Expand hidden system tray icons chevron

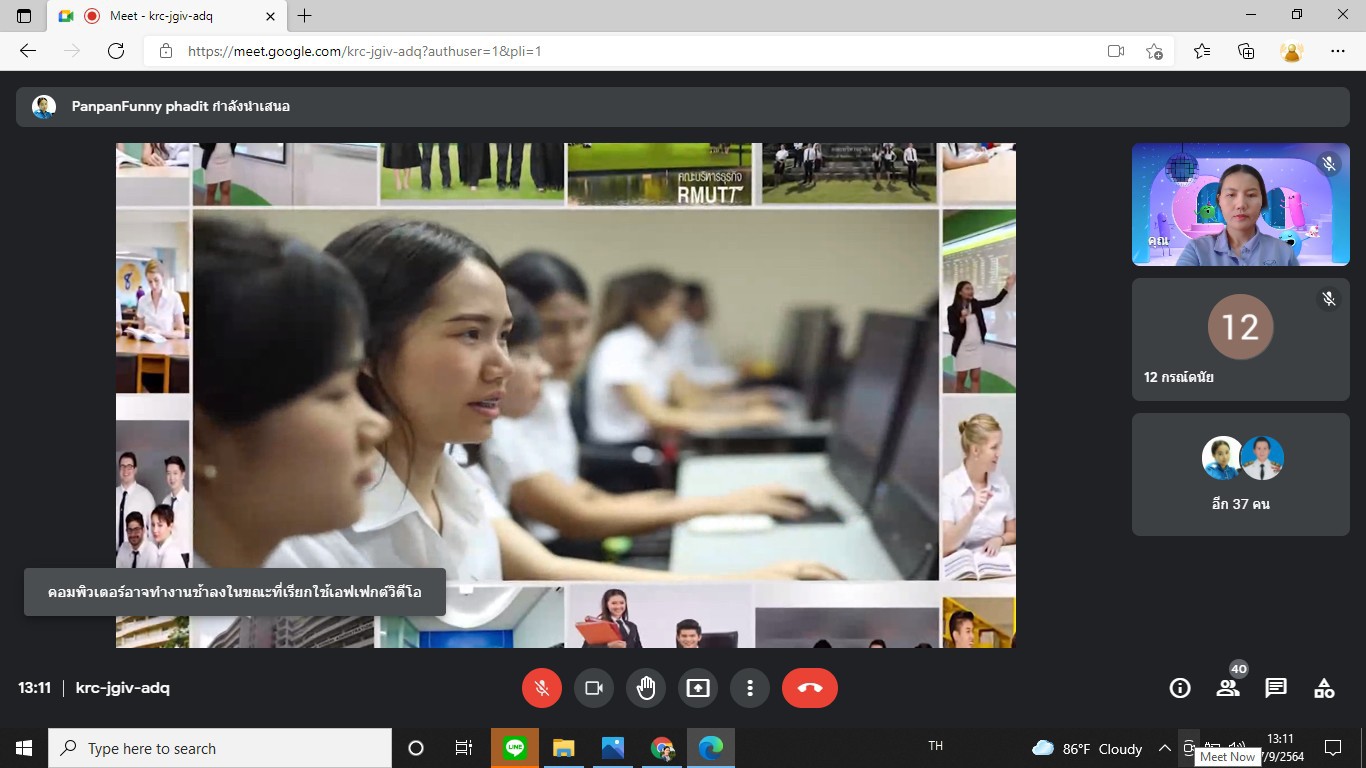(1165, 748)
